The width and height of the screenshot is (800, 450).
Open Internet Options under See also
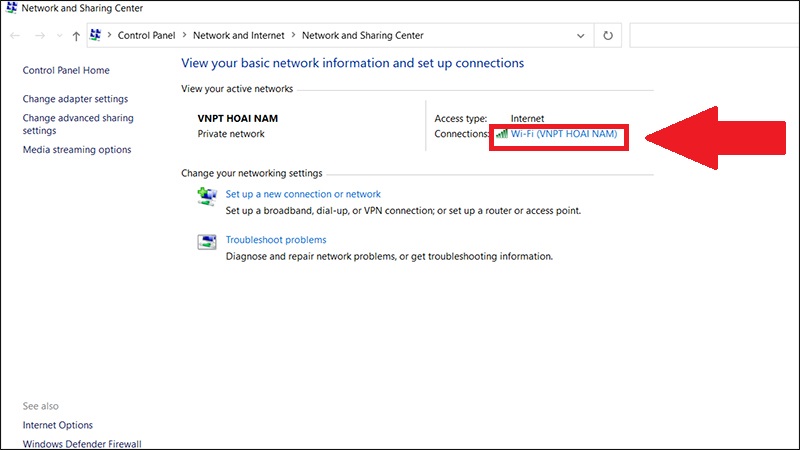(58, 425)
